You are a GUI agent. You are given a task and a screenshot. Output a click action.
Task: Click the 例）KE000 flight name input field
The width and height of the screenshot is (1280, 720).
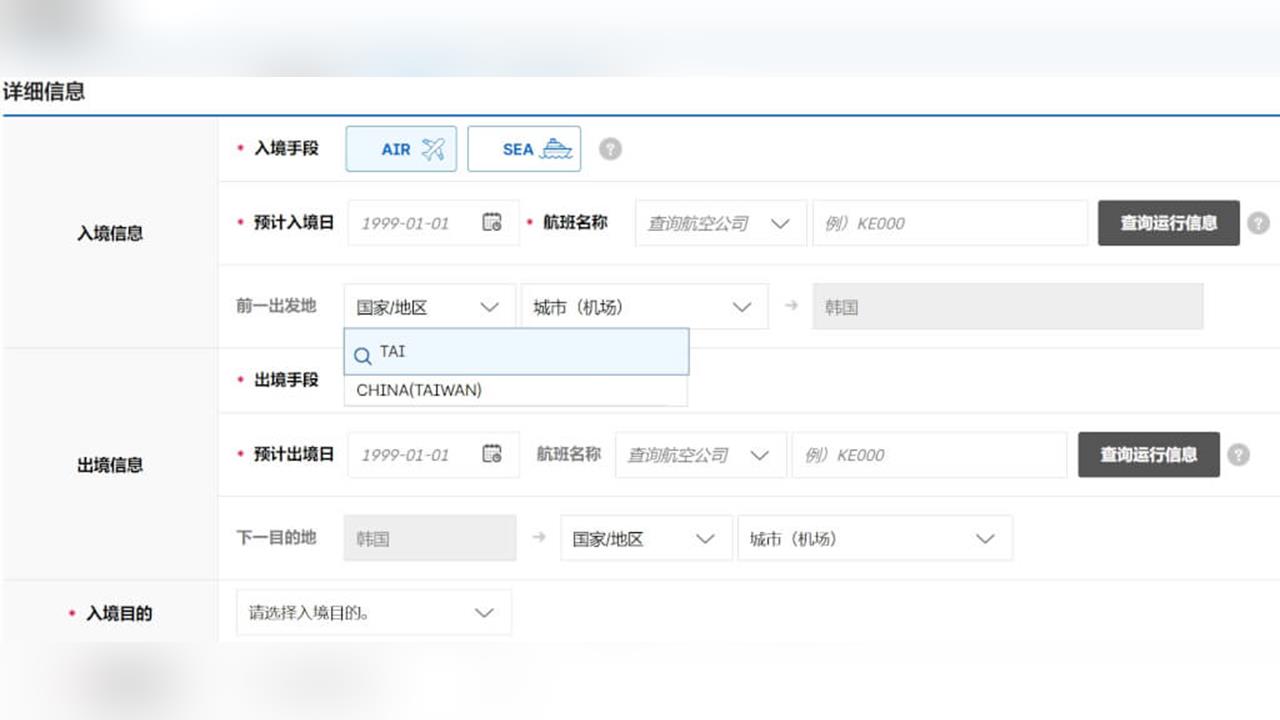pyautogui.click(x=948, y=222)
